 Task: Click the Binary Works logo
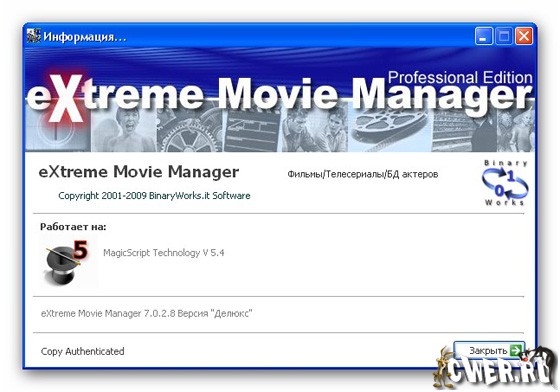[x=505, y=183]
